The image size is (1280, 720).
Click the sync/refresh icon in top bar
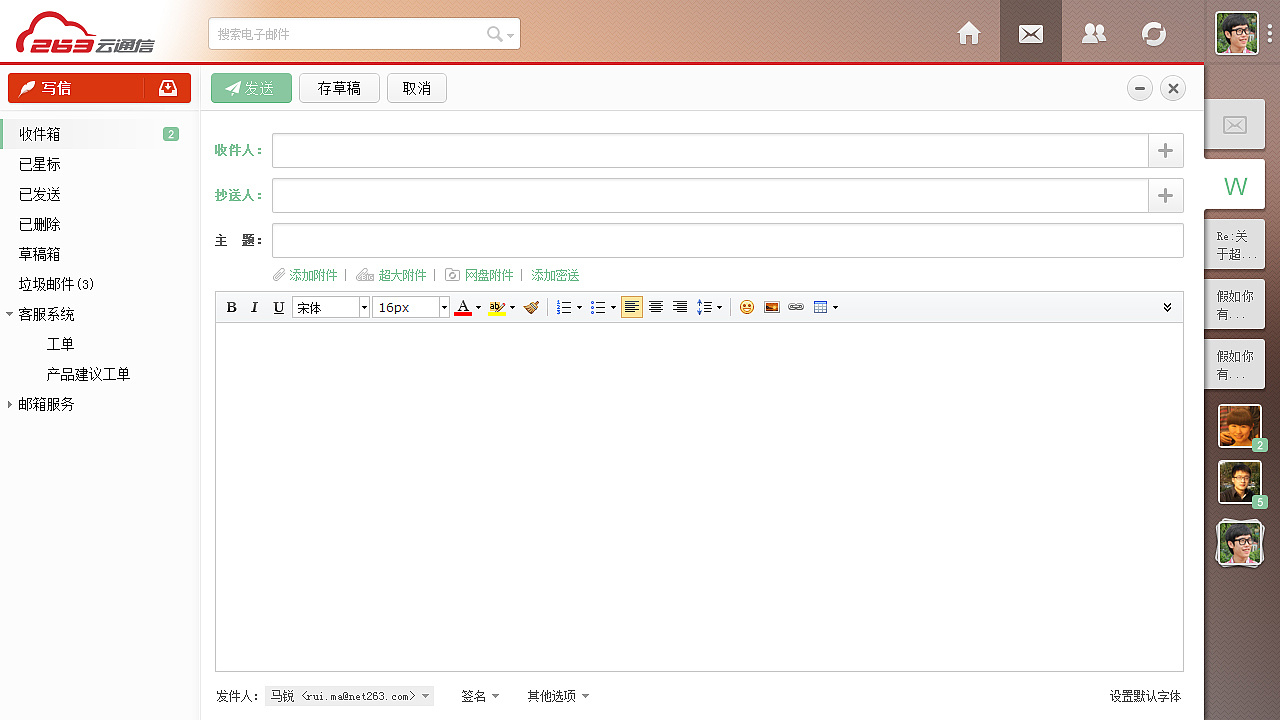click(1154, 33)
